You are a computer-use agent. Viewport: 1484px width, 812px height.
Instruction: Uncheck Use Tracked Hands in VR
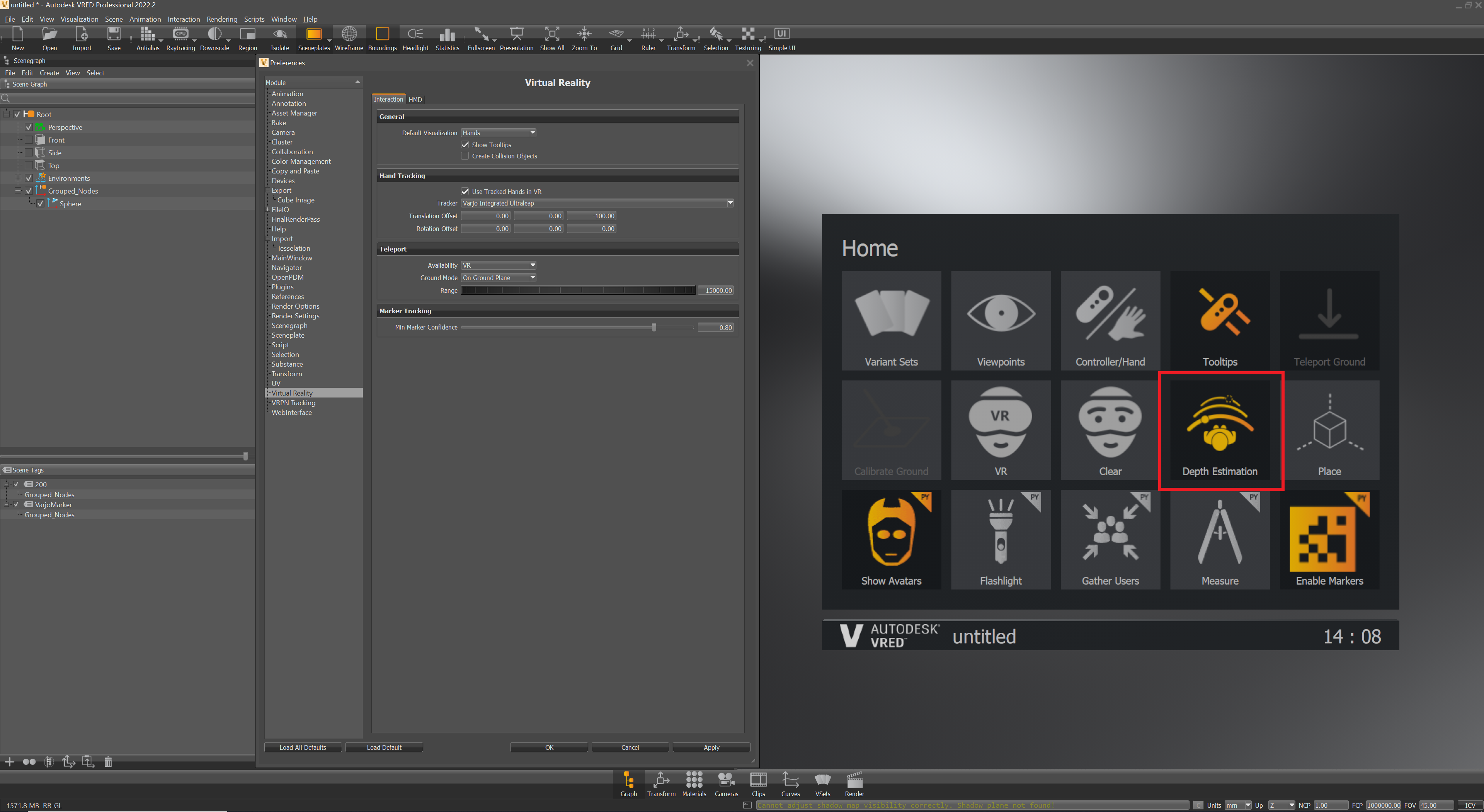click(465, 191)
